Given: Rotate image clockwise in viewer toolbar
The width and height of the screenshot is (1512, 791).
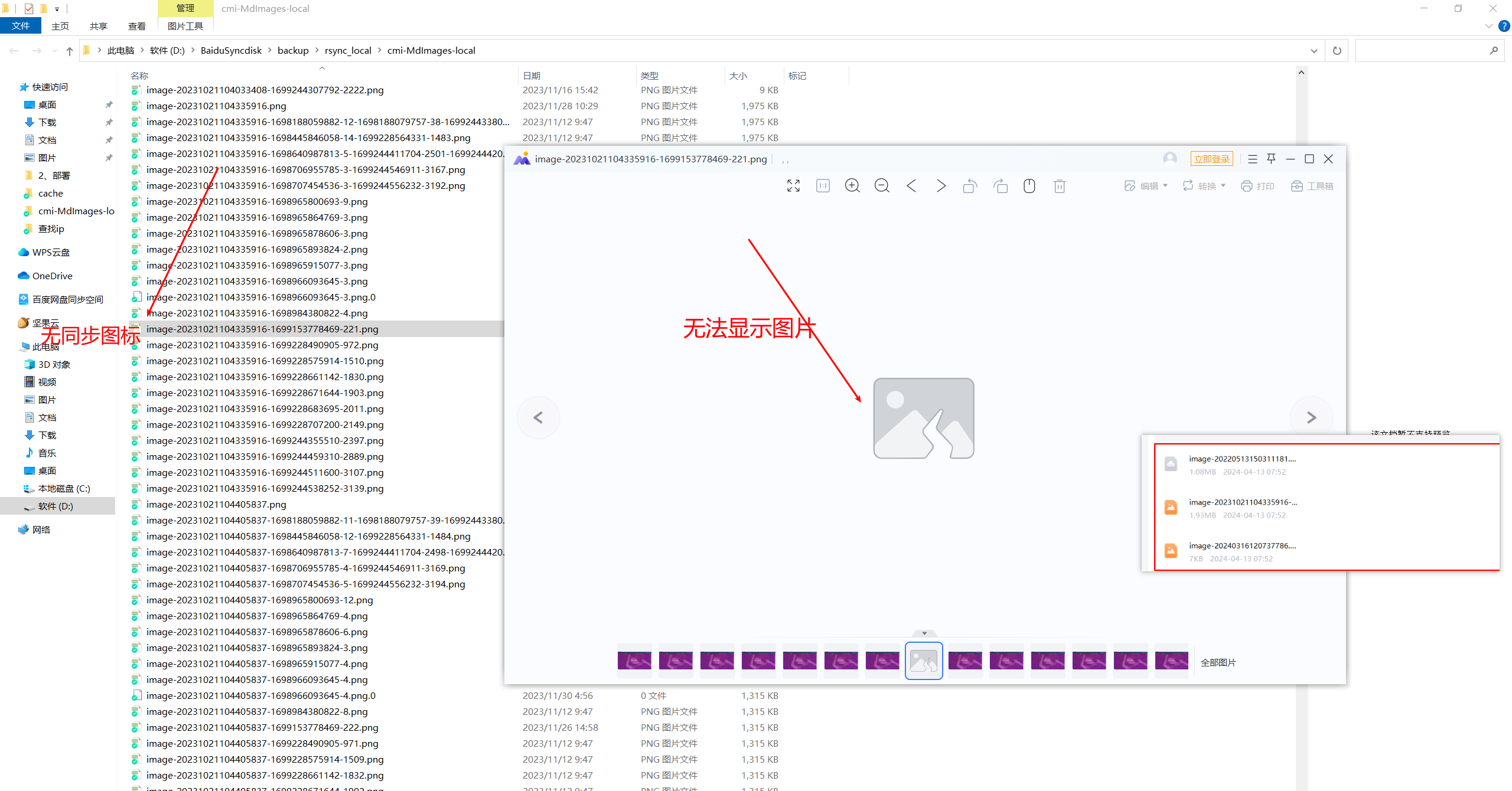Looking at the screenshot, I should click(x=1001, y=186).
